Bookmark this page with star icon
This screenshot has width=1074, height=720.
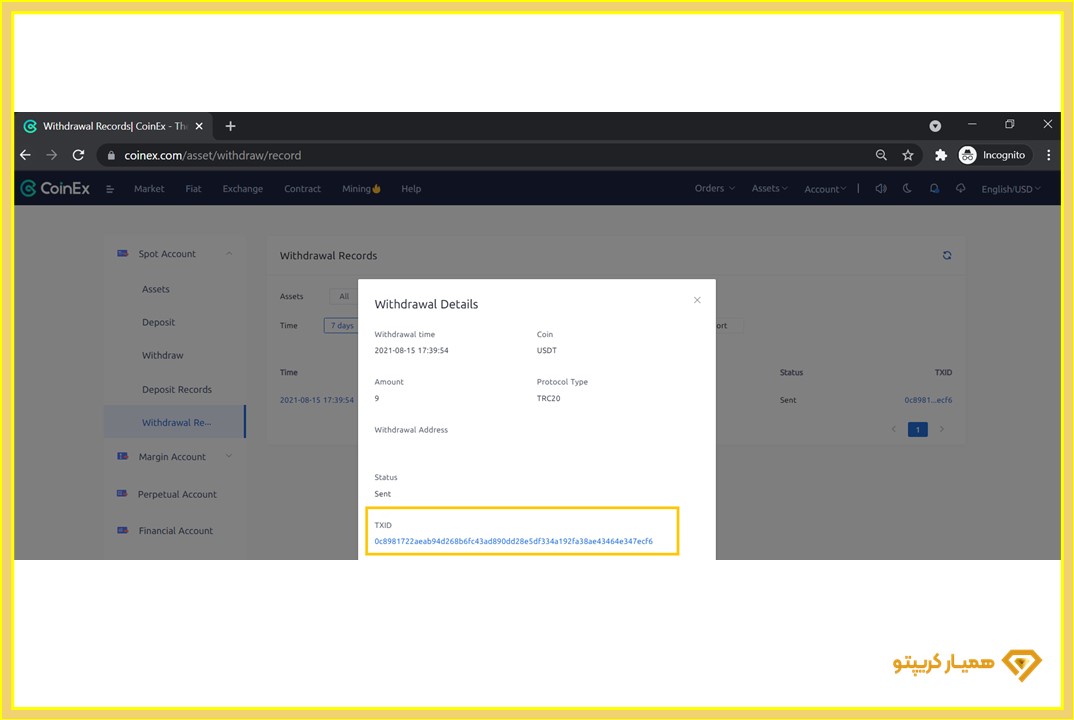(908, 155)
